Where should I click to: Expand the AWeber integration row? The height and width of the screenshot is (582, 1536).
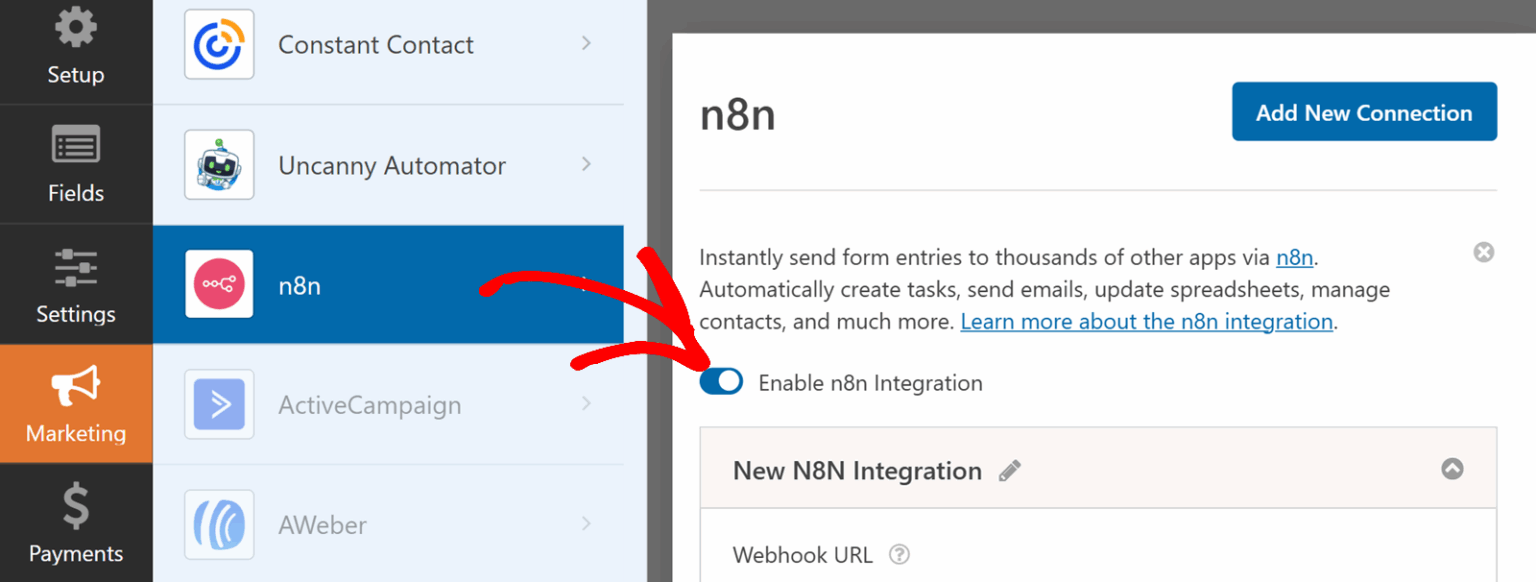click(586, 524)
